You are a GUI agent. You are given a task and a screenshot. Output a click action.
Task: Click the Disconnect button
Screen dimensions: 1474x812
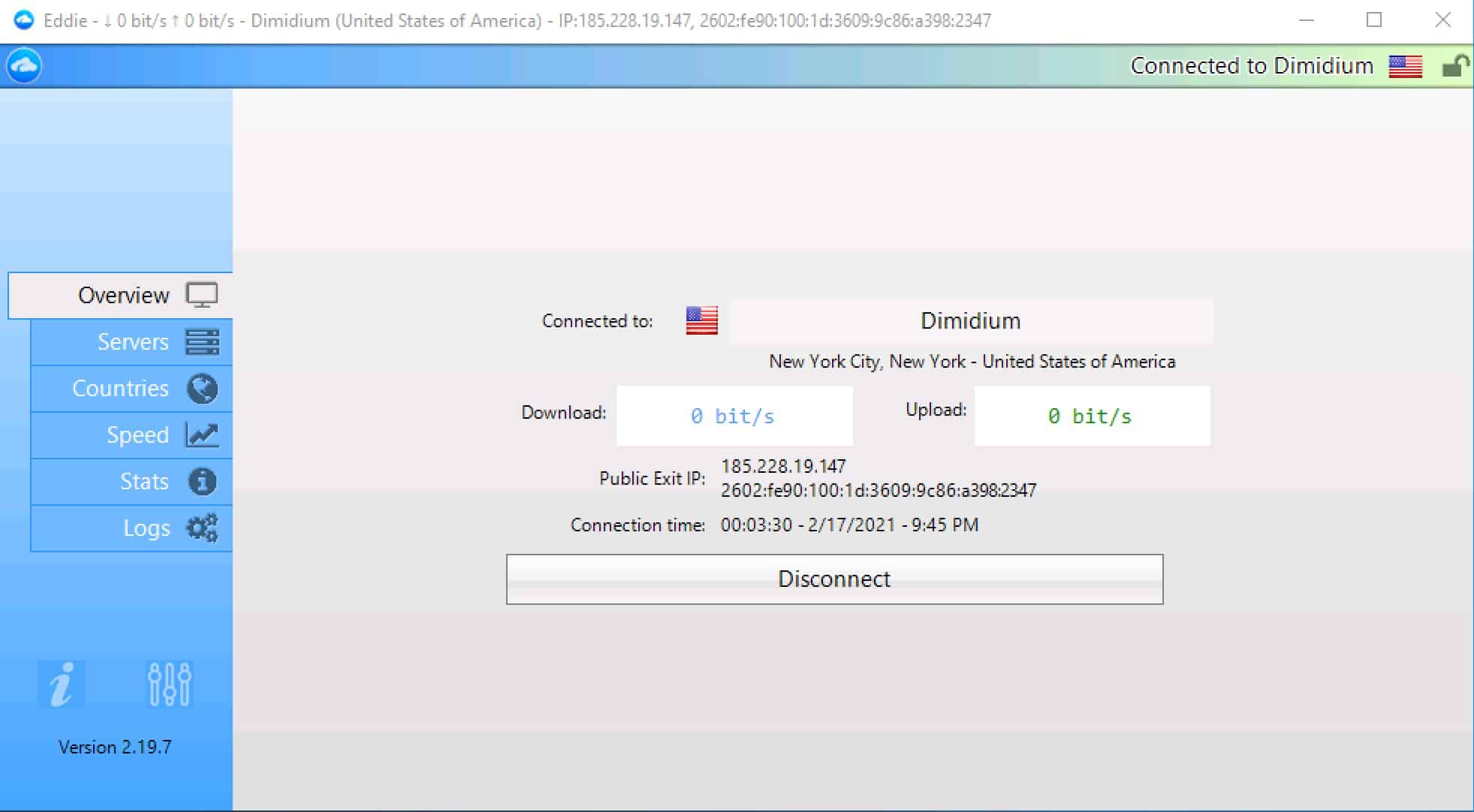[834, 579]
